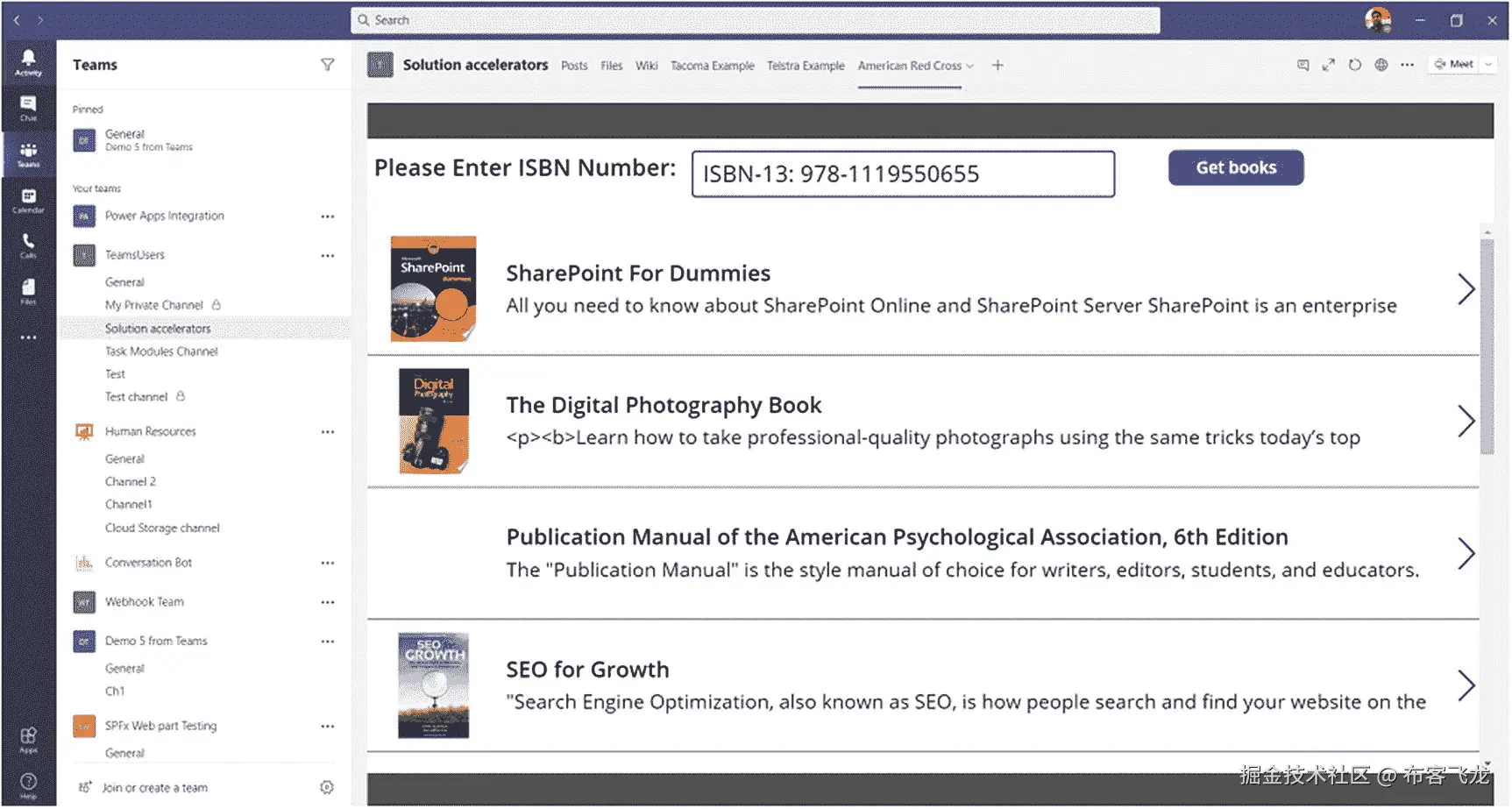Click Join or create a team
1512x809 pixels.
tap(155, 788)
